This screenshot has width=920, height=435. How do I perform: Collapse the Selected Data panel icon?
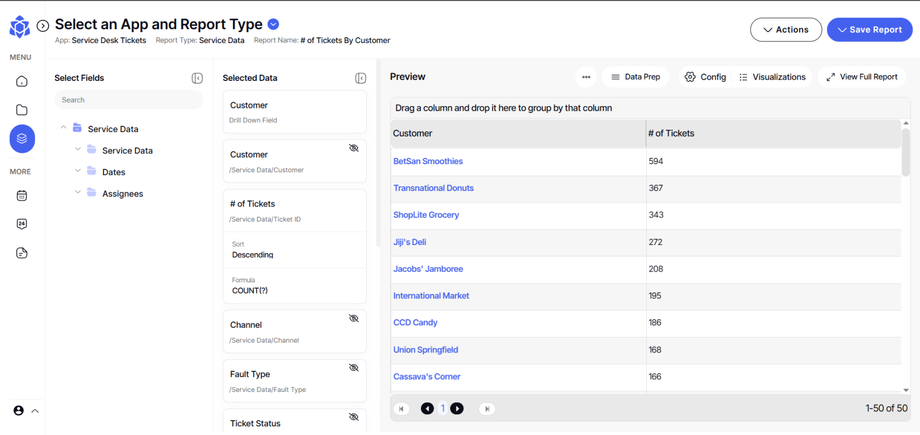tap(361, 78)
